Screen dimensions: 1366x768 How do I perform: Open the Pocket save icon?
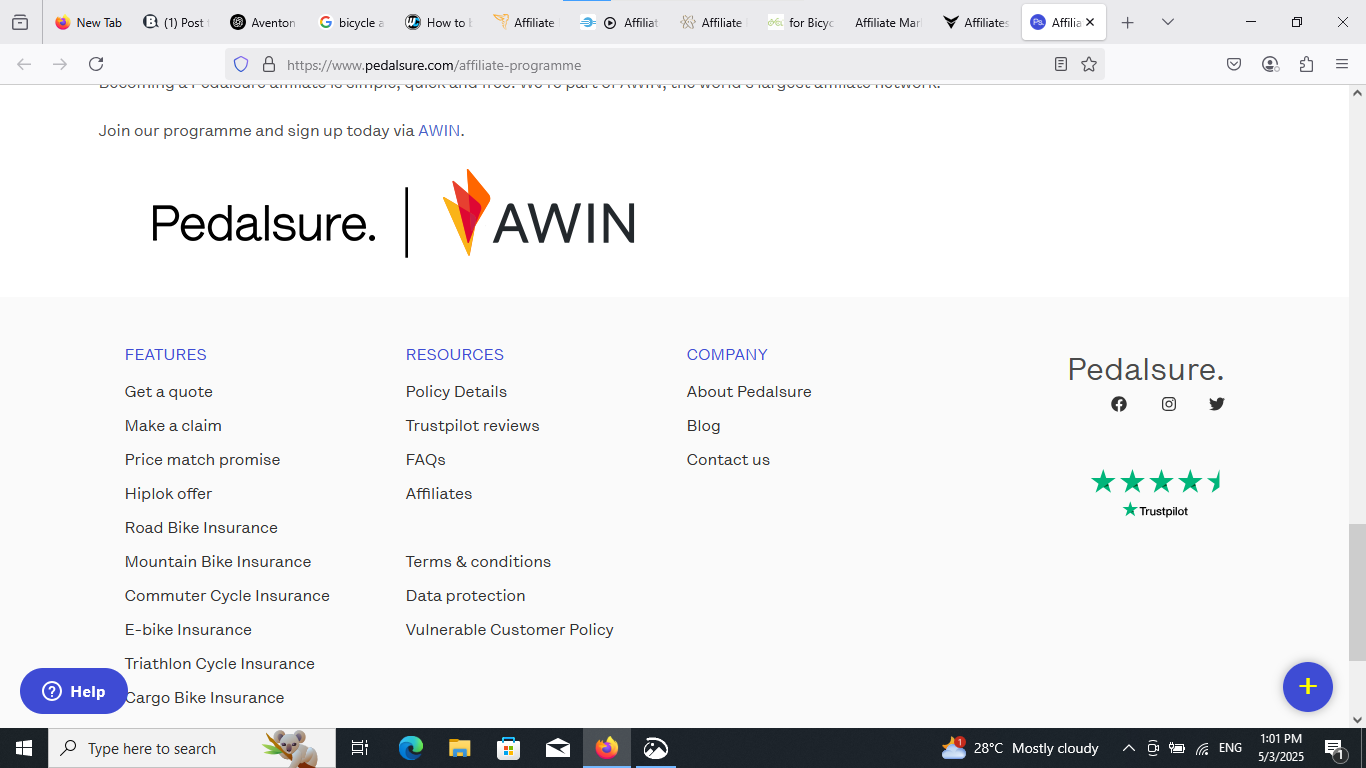1234,64
